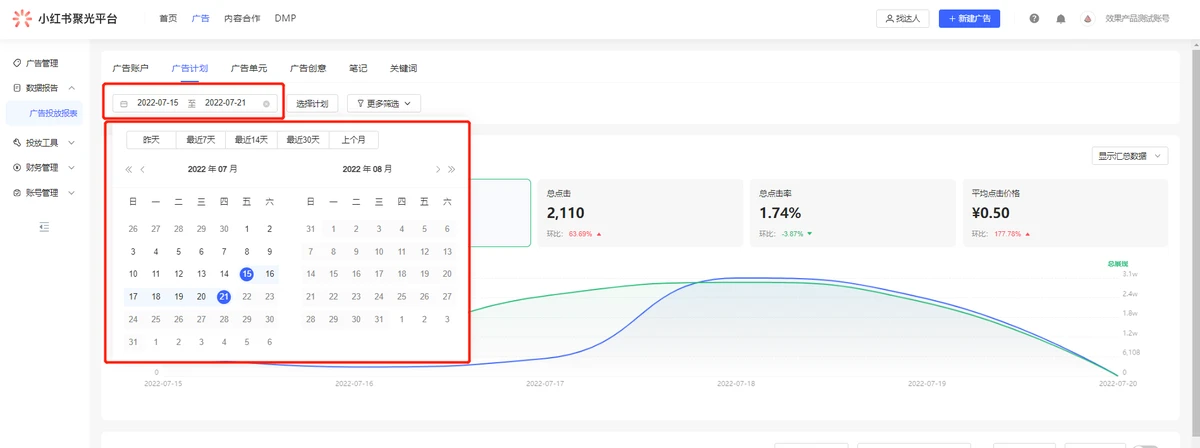The height and width of the screenshot is (448, 1200).
Task: Select the 最近7天 quick range
Action: [x=201, y=140]
